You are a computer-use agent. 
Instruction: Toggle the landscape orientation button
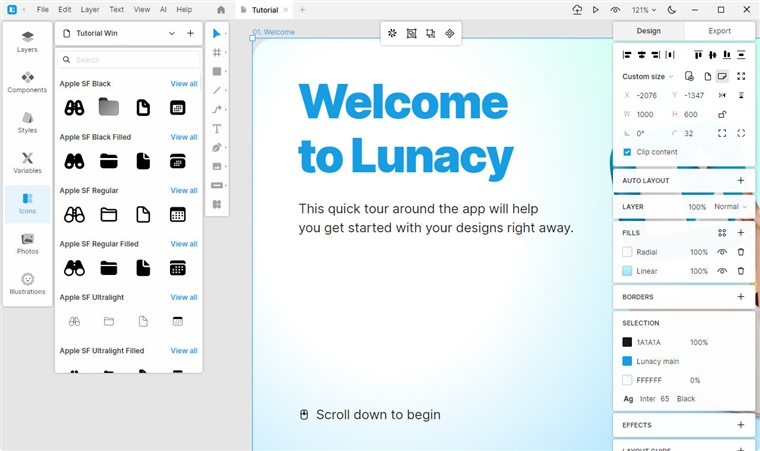[722, 76]
